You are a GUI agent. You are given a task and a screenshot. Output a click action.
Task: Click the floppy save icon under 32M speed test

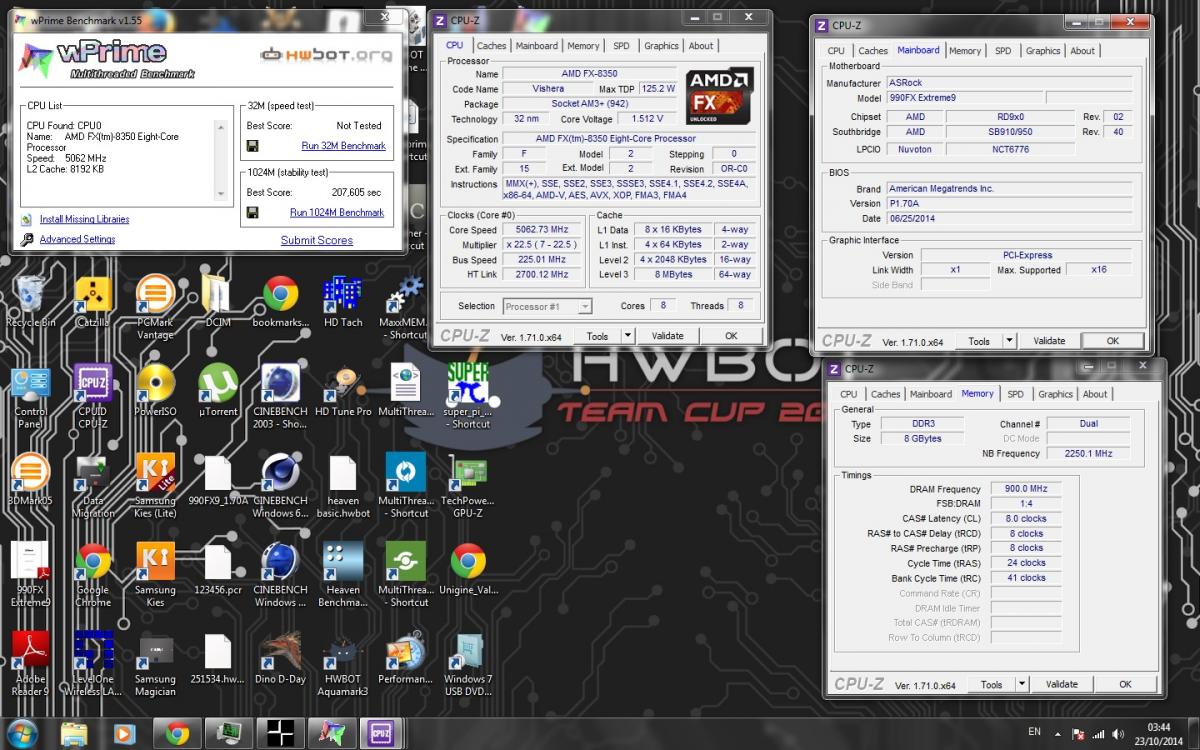pos(253,145)
